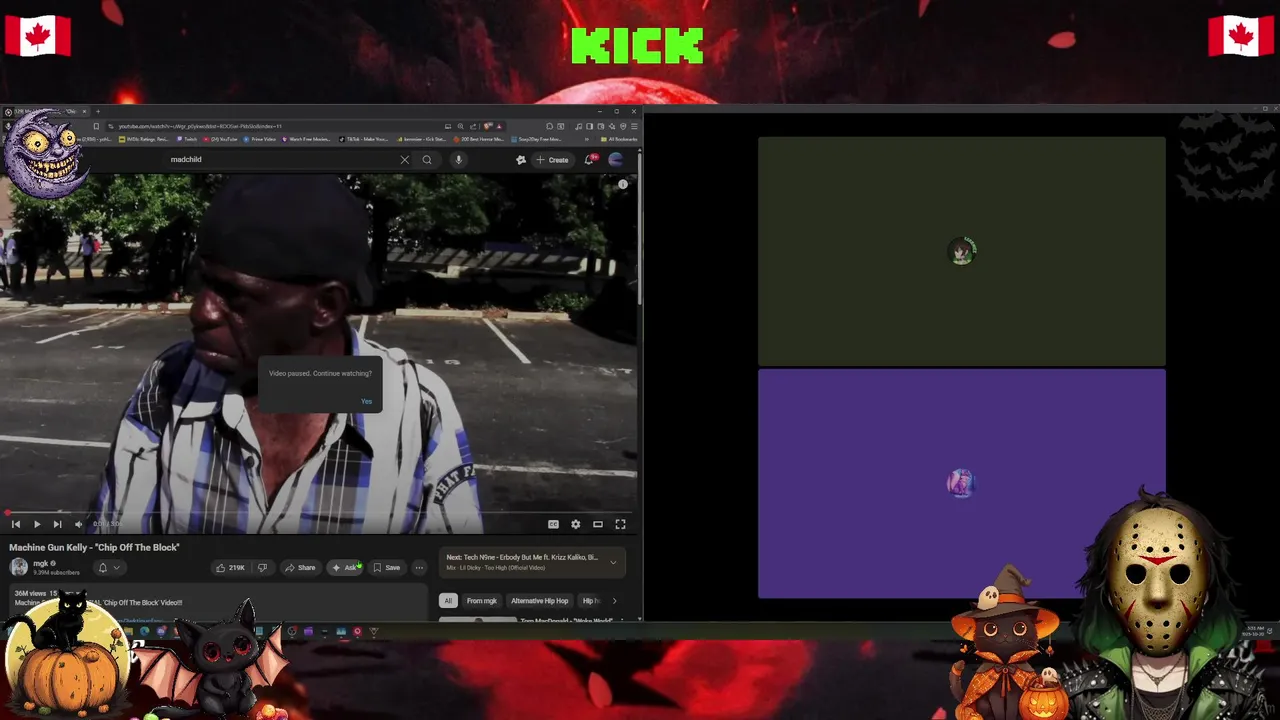Select the All filter chip
Screen dimensions: 1280x720
tap(448, 601)
